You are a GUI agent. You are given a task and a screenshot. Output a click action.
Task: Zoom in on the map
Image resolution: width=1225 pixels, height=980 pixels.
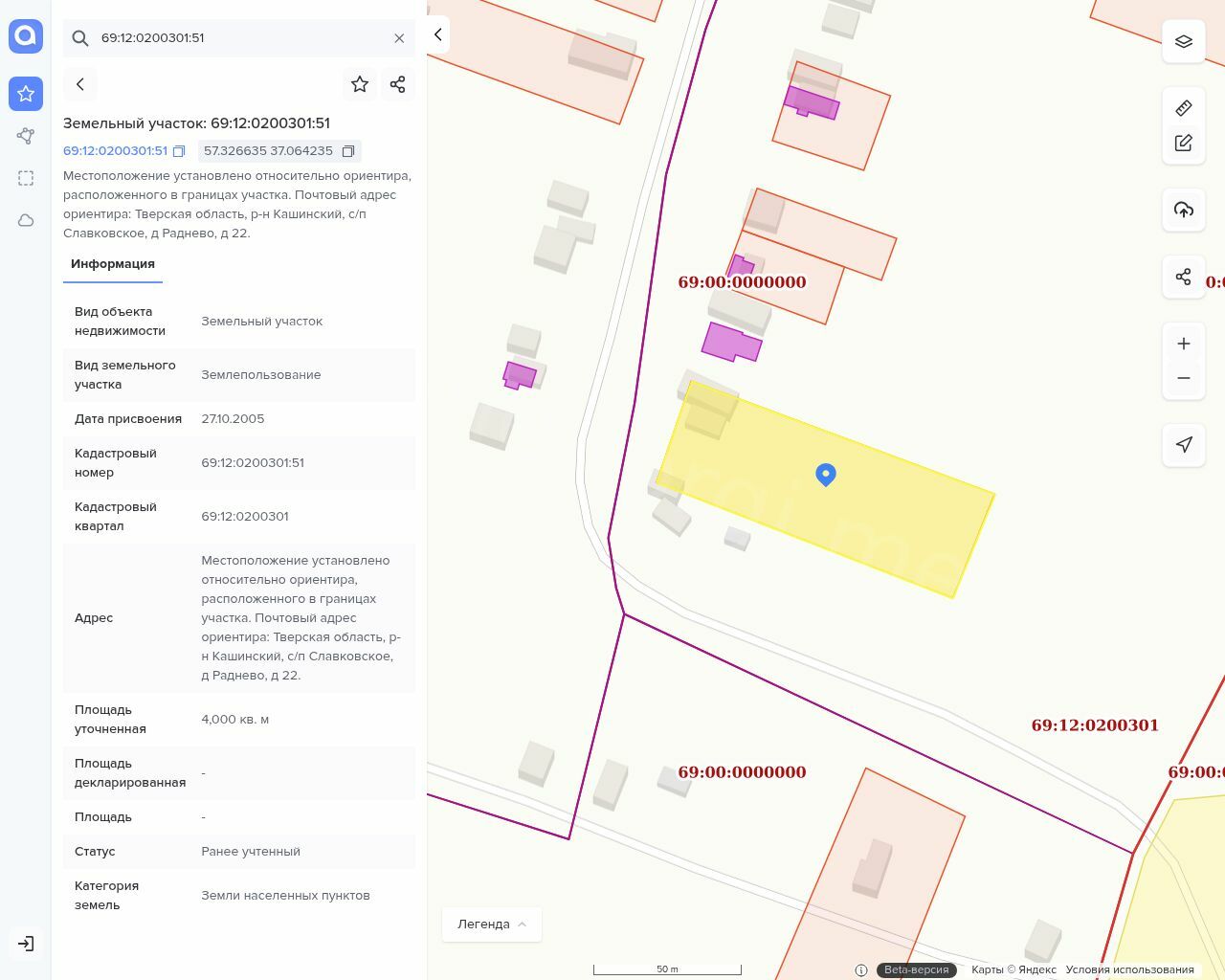tap(1183, 344)
